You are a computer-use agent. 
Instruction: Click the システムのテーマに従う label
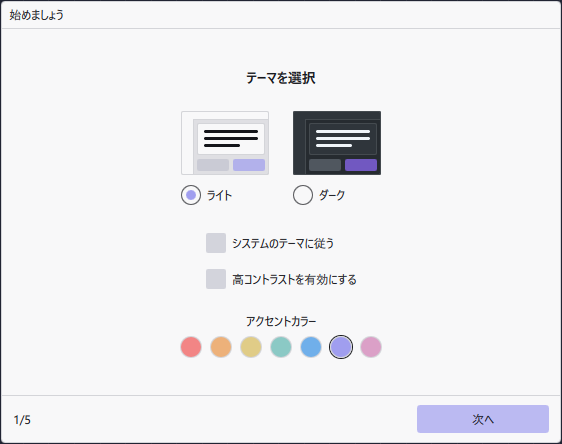click(283, 243)
